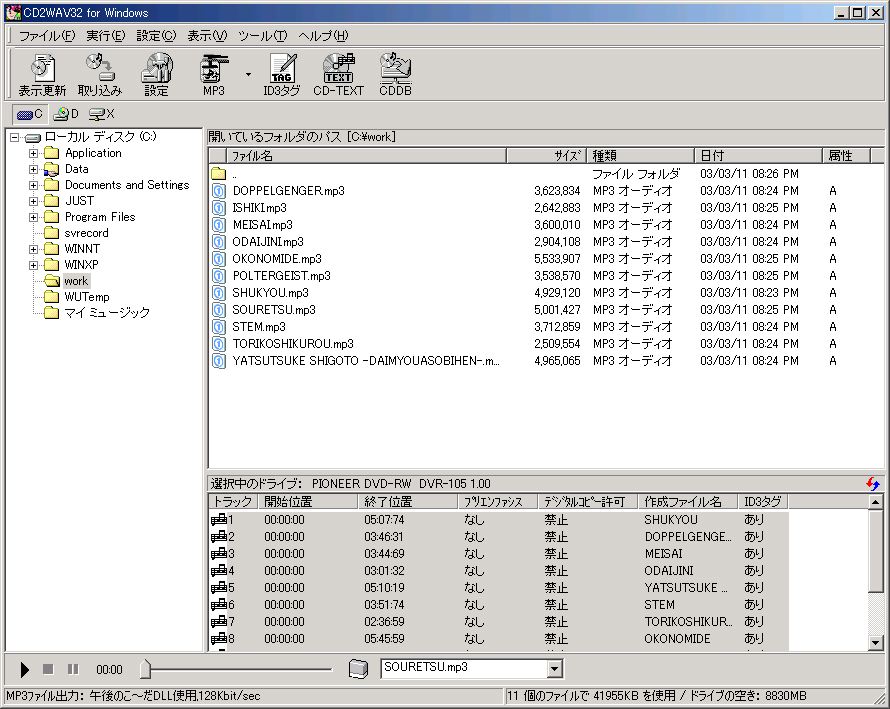Viewport: 890px width, 709px height.
Task: Click the ODAIJINI.mp3 file icon
Action: [219, 242]
